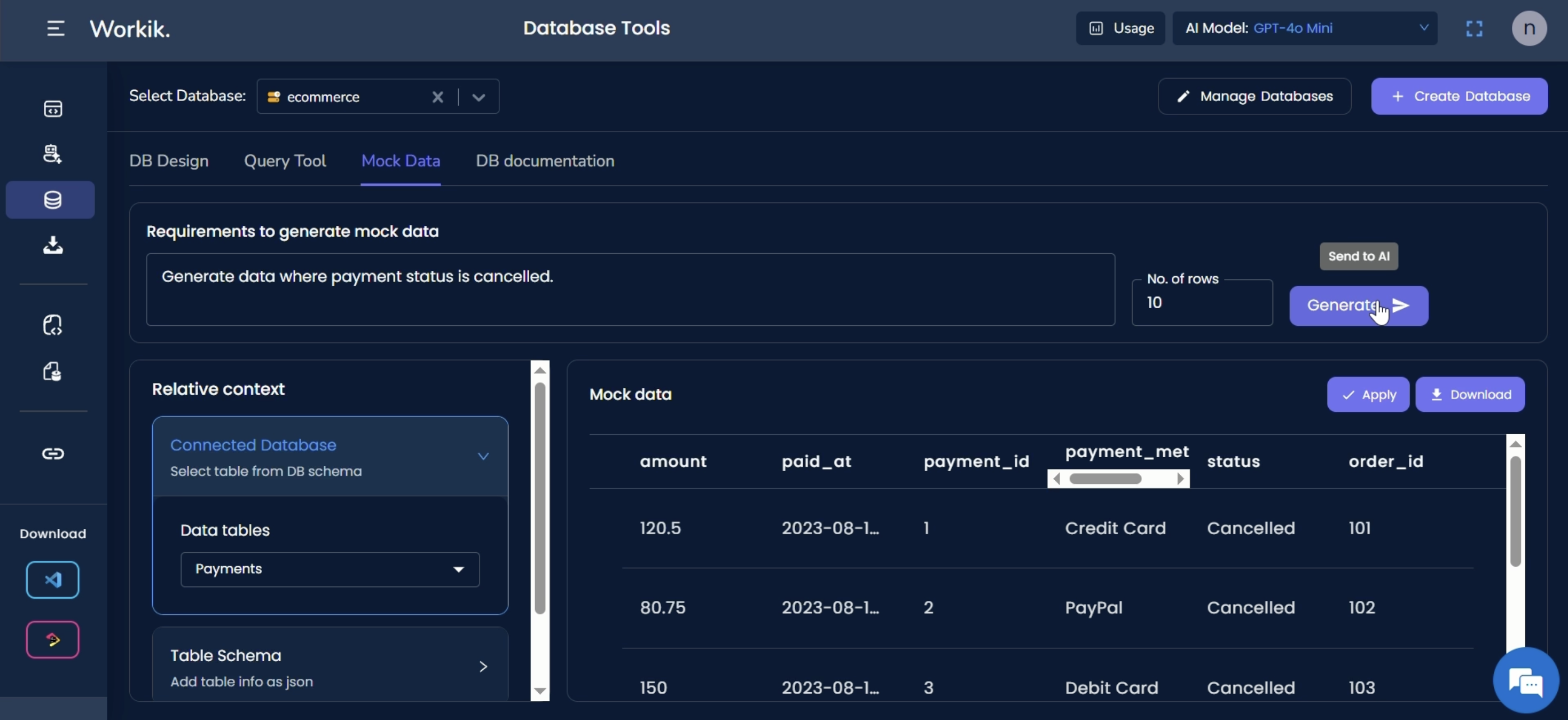Click the link chain sidebar icon
The width and height of the screenshot is (1568, 720).
pyautogui.click(x=52, y=453)
